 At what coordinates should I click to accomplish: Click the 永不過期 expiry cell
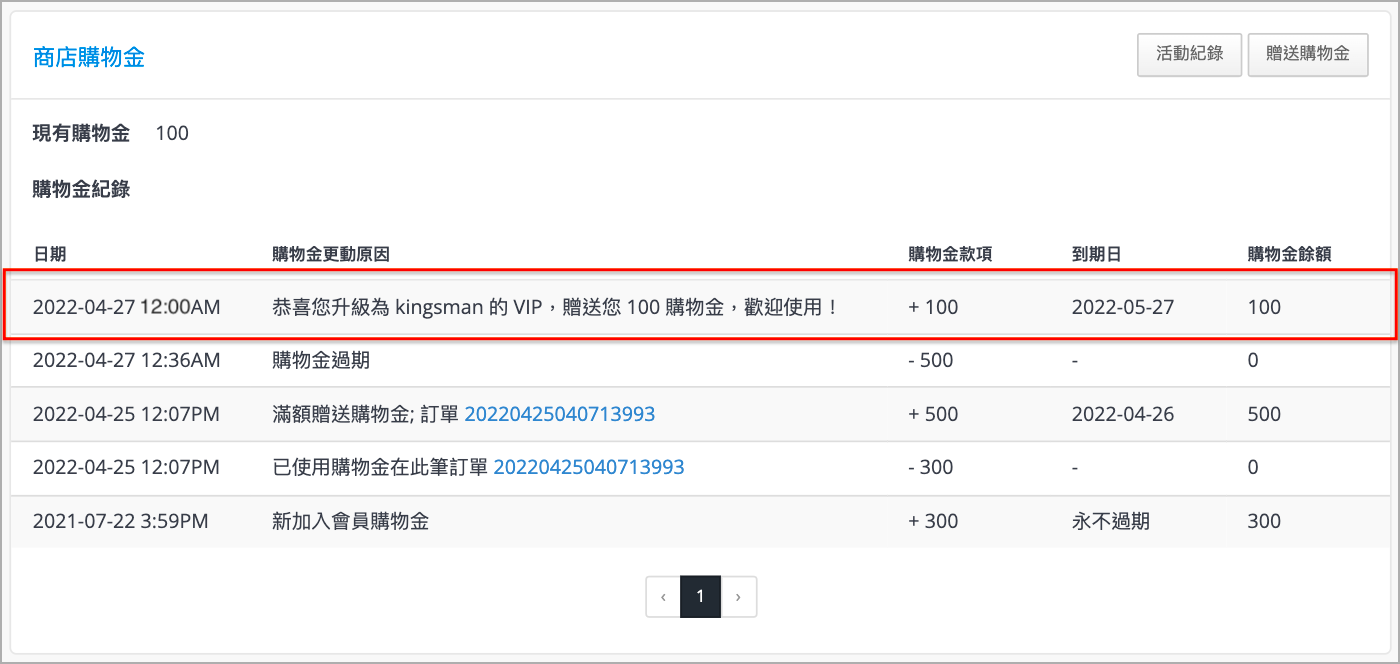(1110, 521)
